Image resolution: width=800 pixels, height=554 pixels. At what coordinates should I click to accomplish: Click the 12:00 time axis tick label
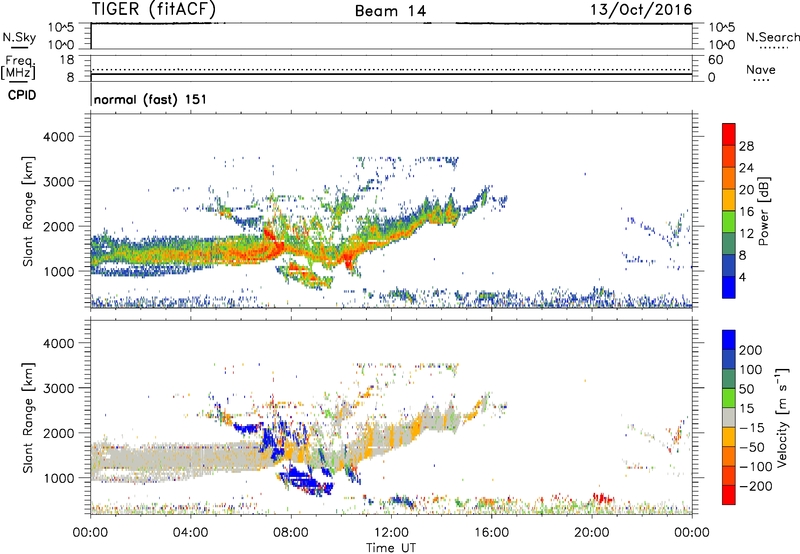point(391,533)
